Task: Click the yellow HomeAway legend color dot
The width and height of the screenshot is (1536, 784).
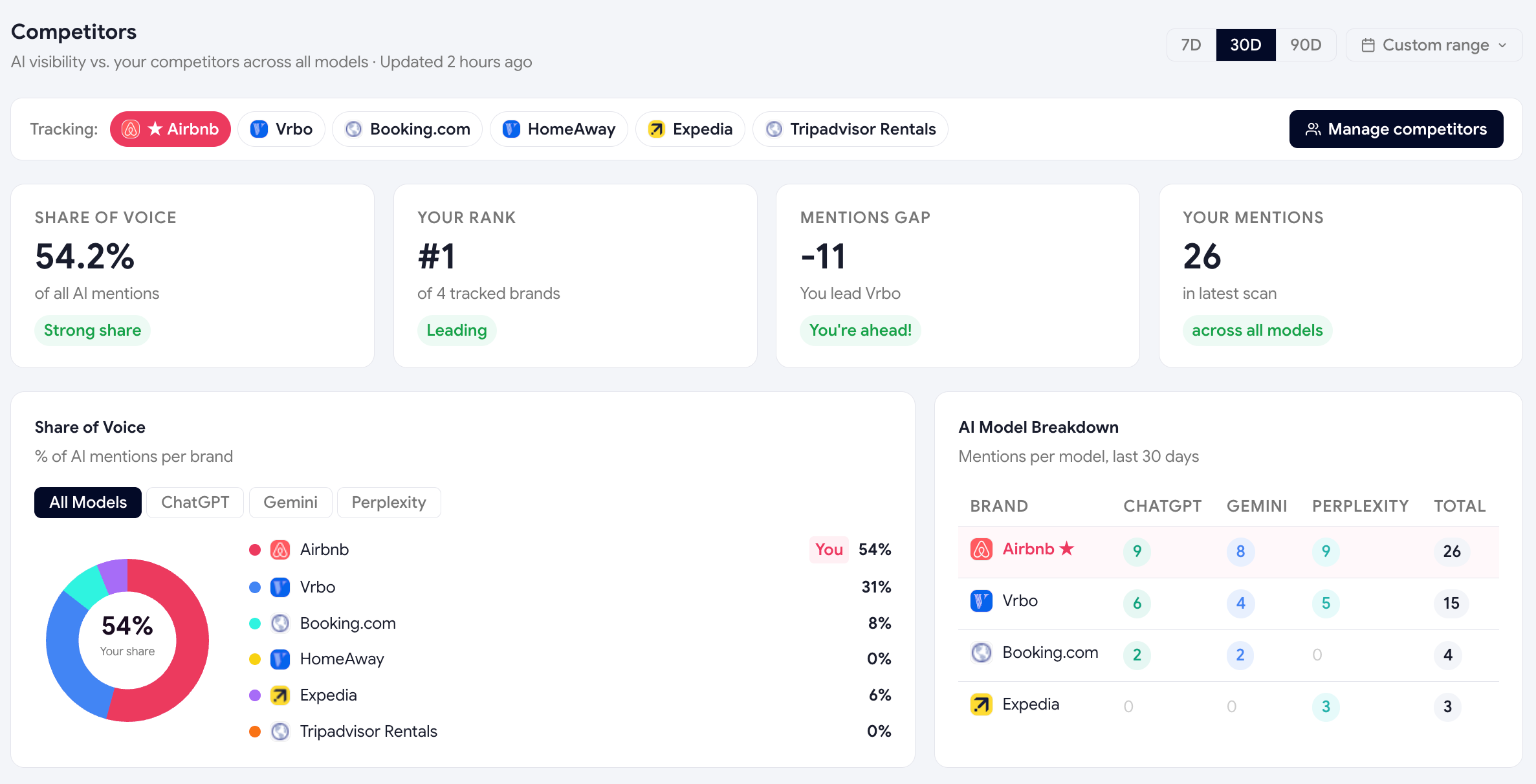Action: point(255,659)
